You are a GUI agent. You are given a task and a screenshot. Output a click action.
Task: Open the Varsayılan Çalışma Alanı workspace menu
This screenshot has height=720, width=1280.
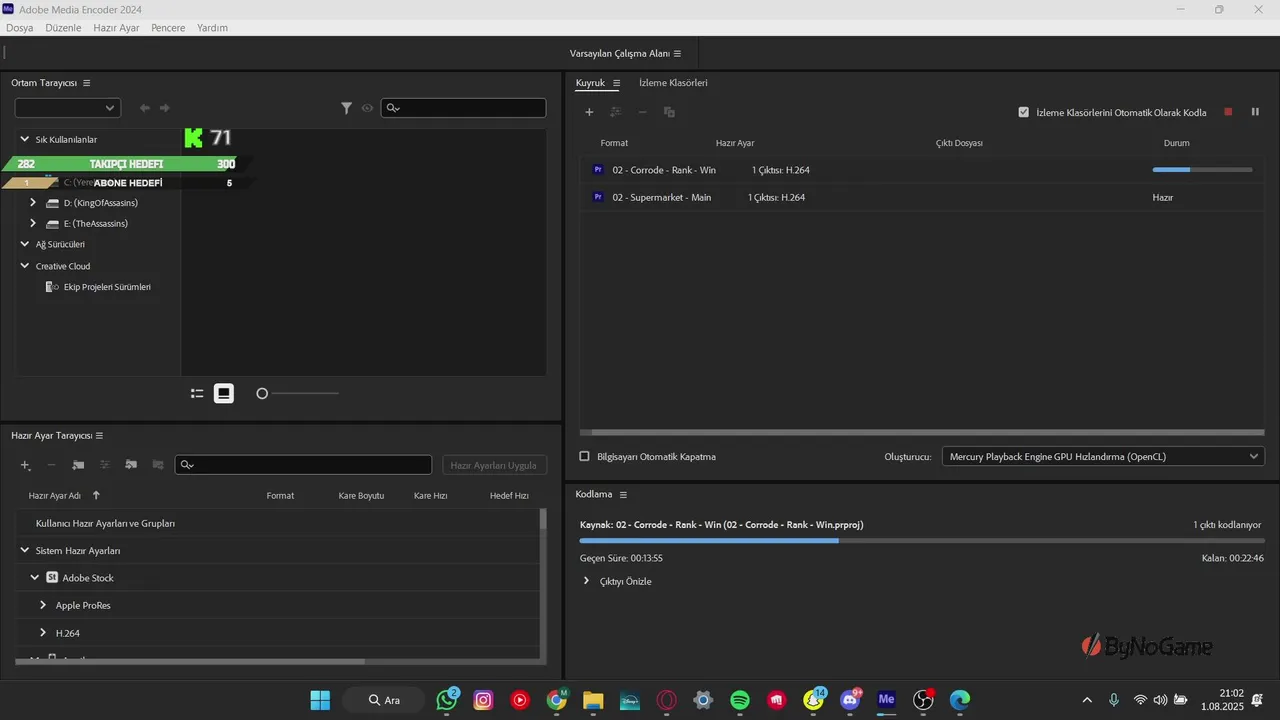(677, 53)
